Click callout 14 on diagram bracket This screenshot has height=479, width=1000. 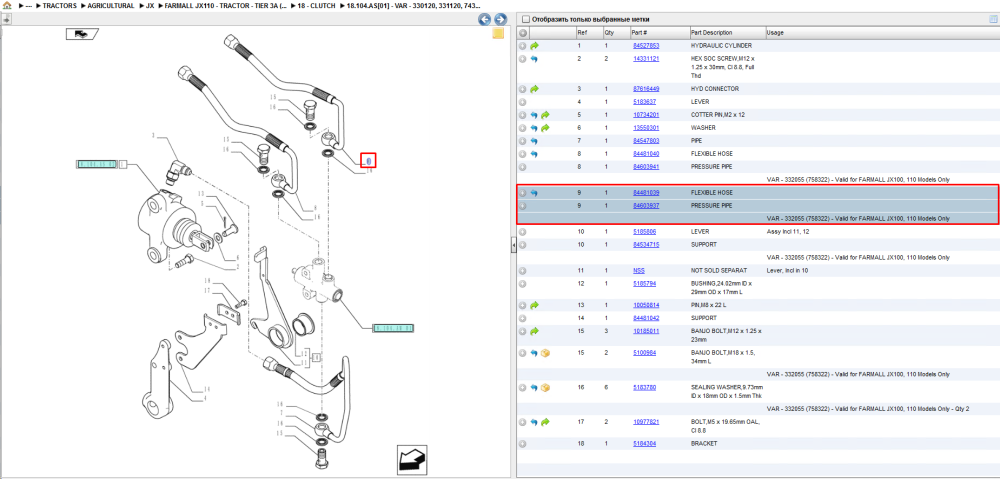206,389
